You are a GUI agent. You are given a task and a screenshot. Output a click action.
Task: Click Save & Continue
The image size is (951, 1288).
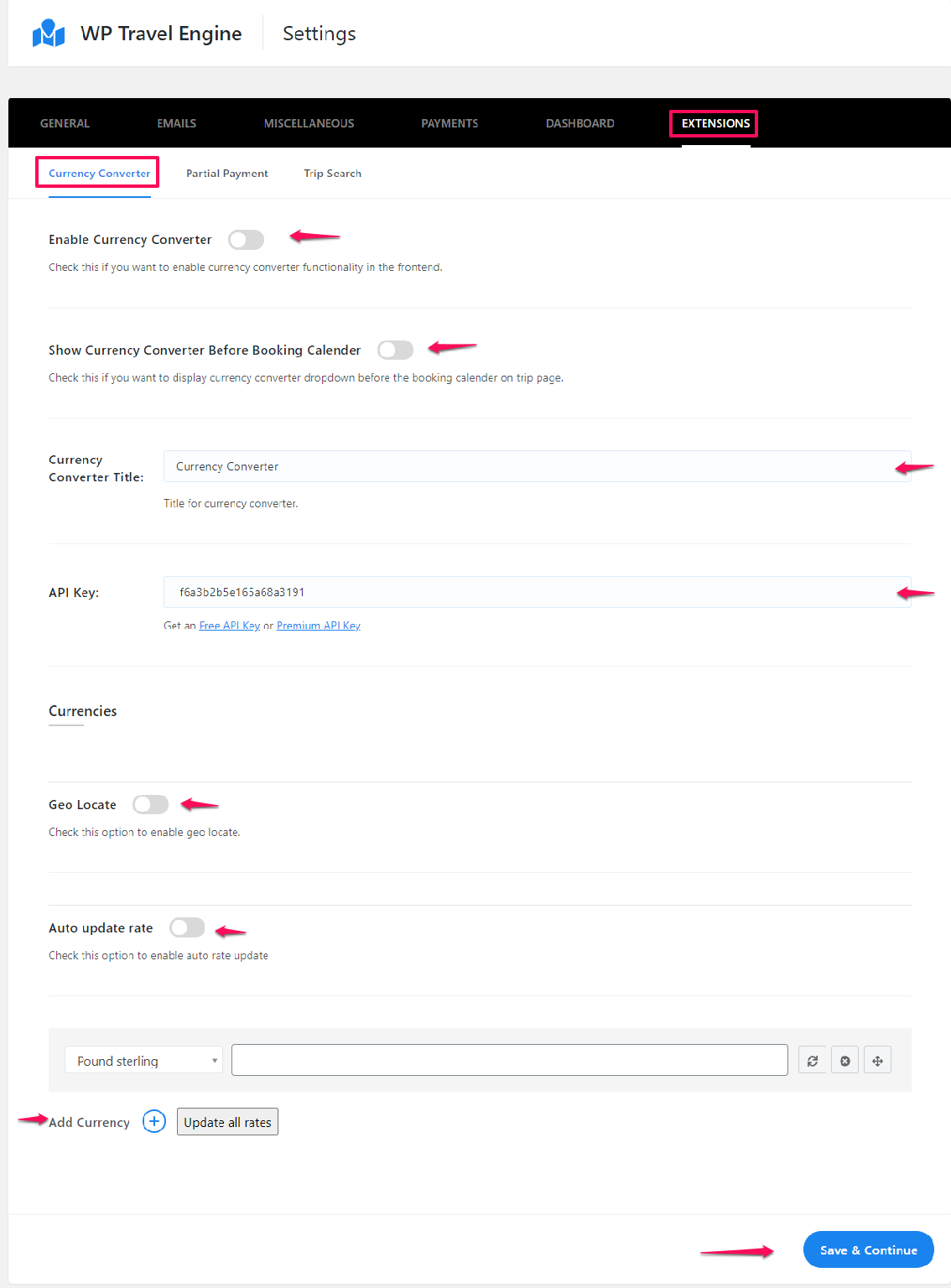tap(869, 1249)
